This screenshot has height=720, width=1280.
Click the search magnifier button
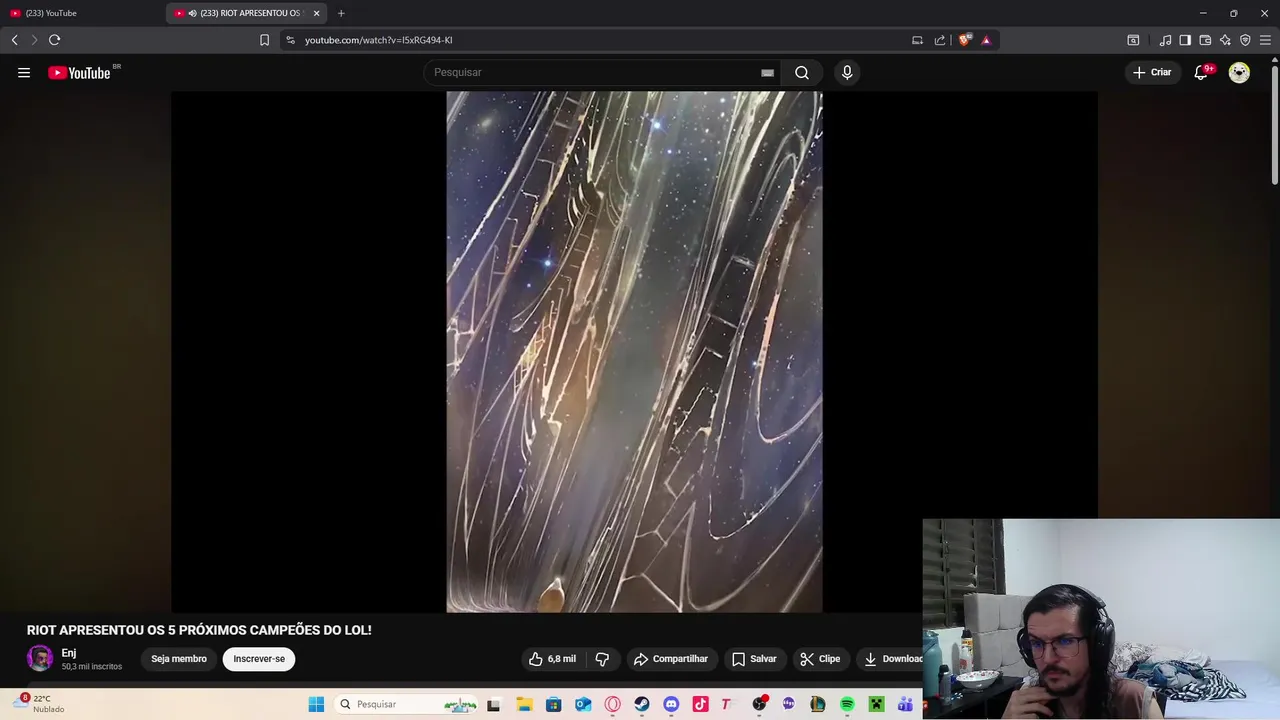[x=802, y=72]
